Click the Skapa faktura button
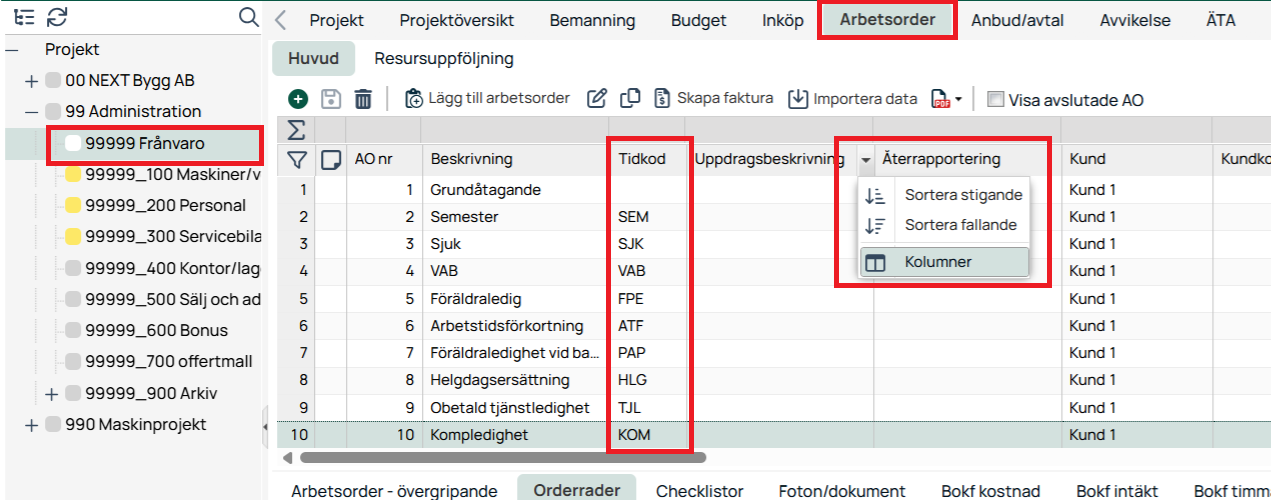This screenshot has width=1271, height=500. (x=714, y=98)
